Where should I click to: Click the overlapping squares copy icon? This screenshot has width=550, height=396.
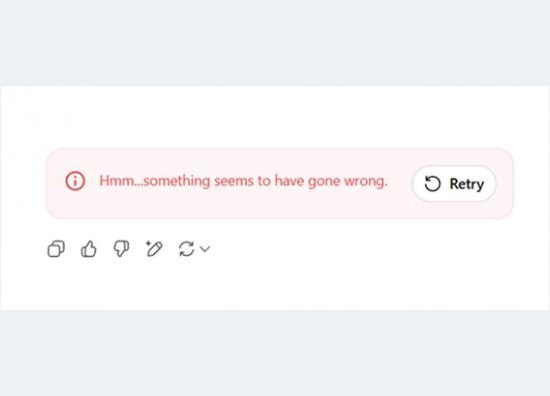point(56,249)
